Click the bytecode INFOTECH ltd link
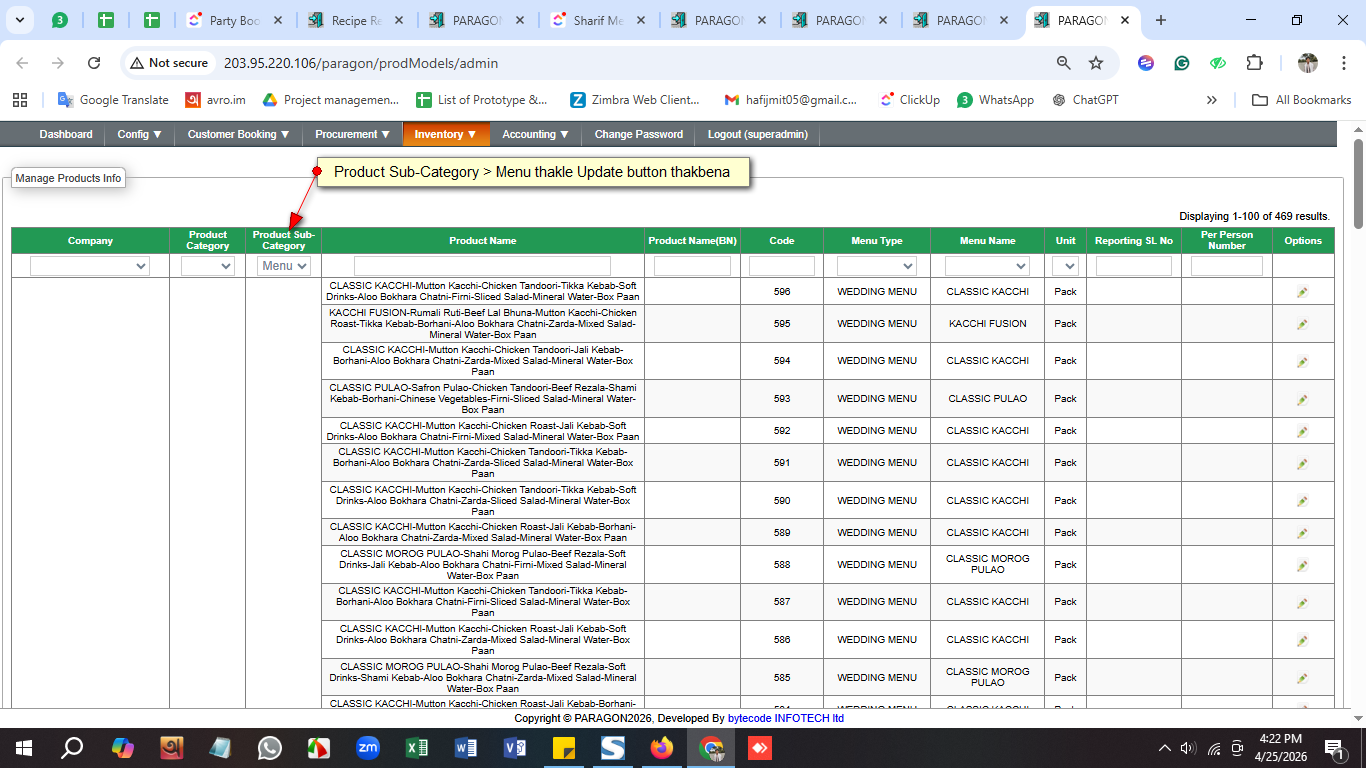This screenshot has height=768, width=1366. click(785, 718)
